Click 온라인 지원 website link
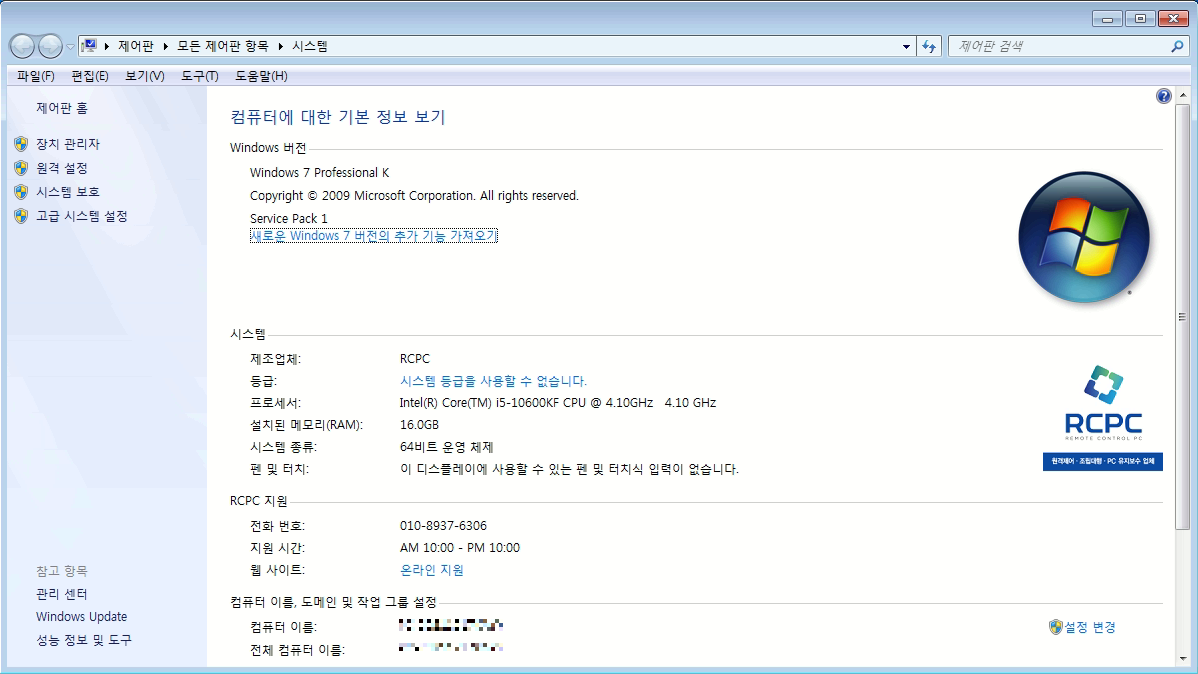This screenshot has height=674, width=1198. coord(432,570)
